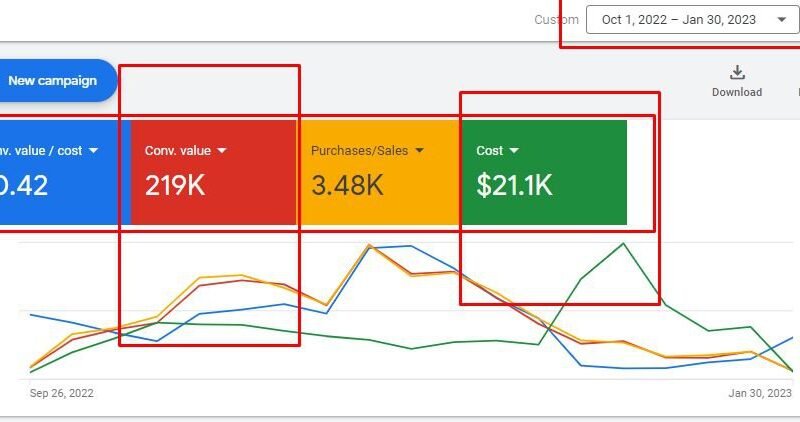Expand the Conv. value metric dropdown arrow
This screenshot has width=800, height=422.
(x=222, y=151)
